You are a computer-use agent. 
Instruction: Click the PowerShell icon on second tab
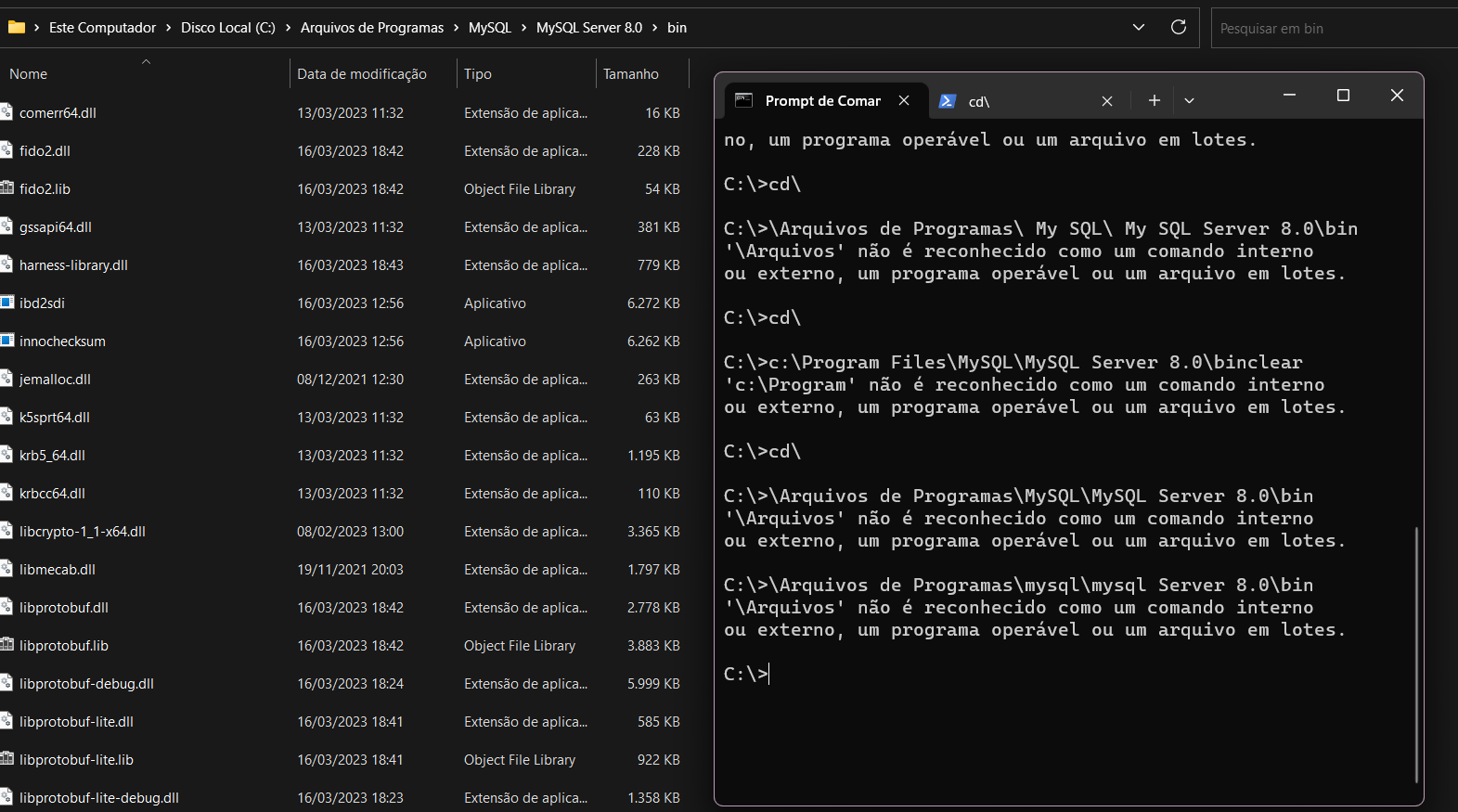click(948, 101)
